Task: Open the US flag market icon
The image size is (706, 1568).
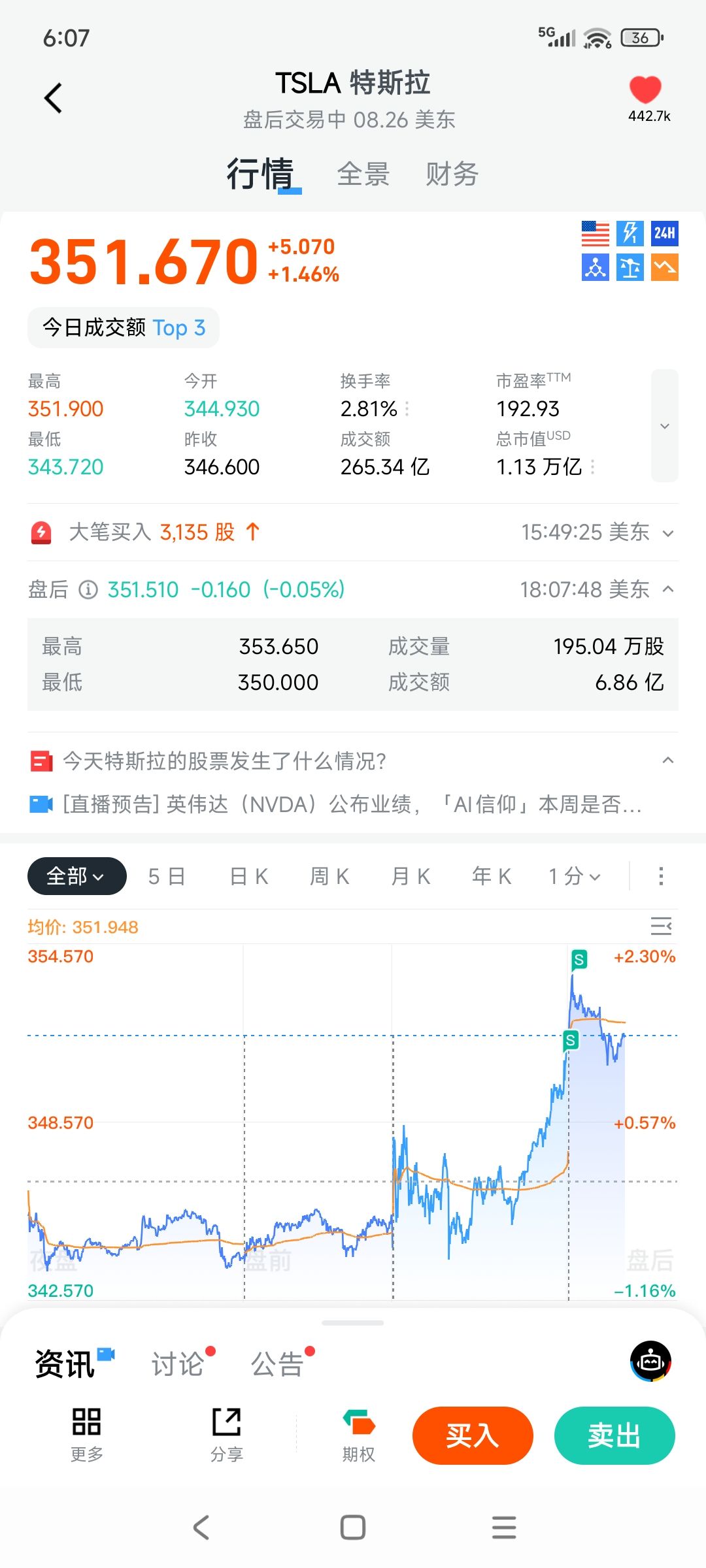Action: click(596, 234)
